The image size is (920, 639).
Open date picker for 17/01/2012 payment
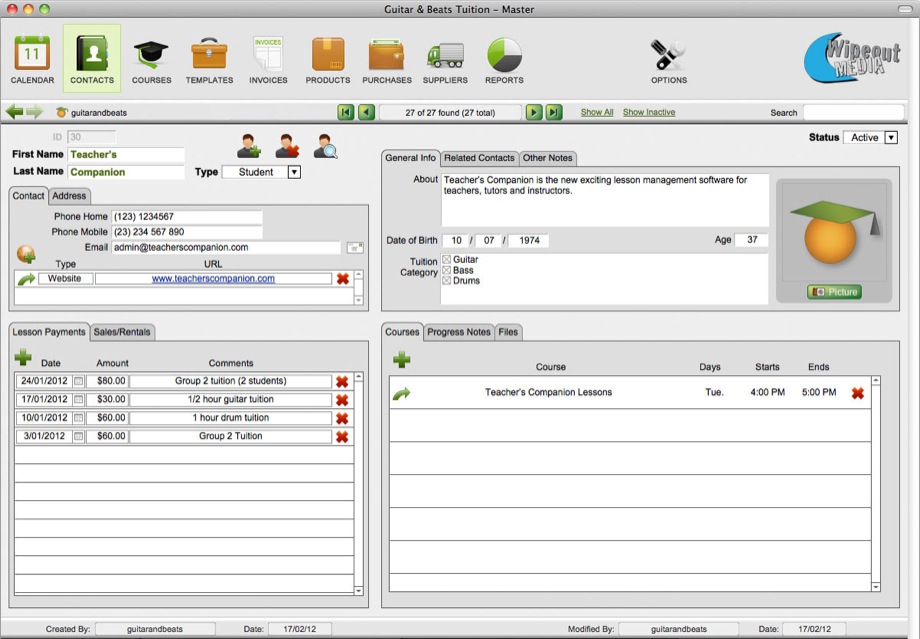coord(79,400)
